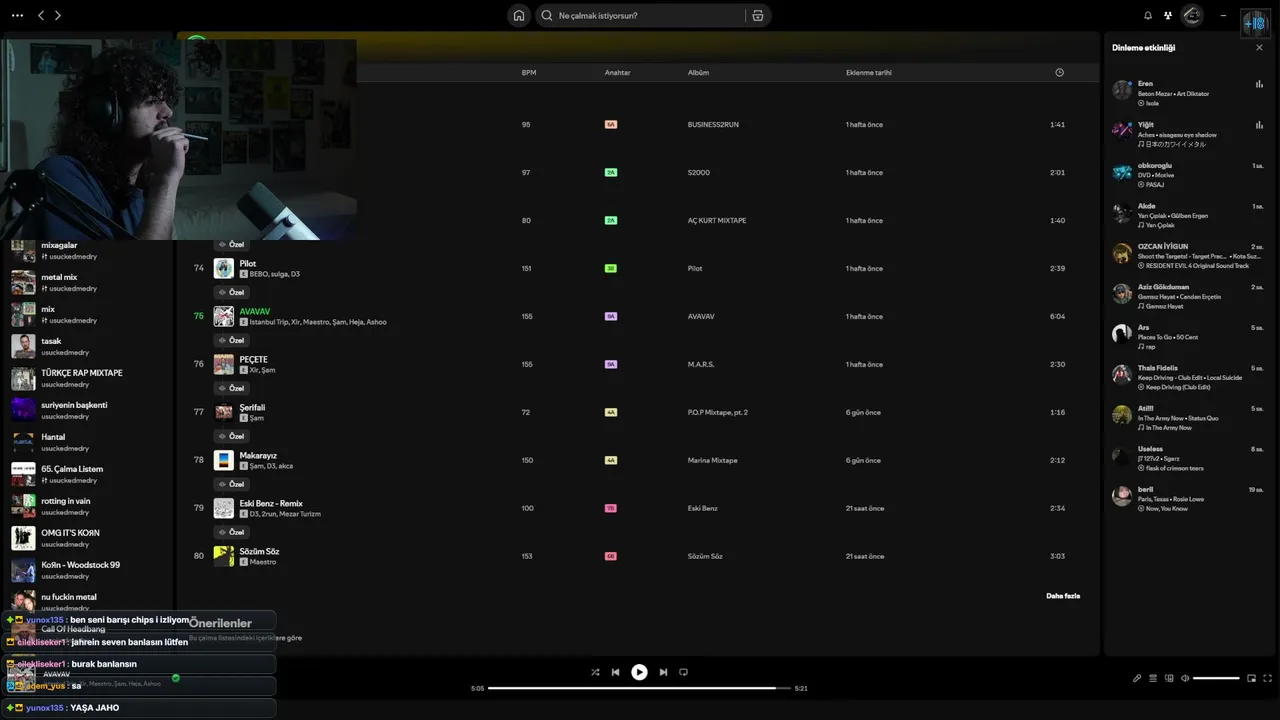Viewport: 1280px width, 720px height.
Task: Open OZCAN İYİGUN's avatar in friend activity
Action: click(x=1122, y=253)
